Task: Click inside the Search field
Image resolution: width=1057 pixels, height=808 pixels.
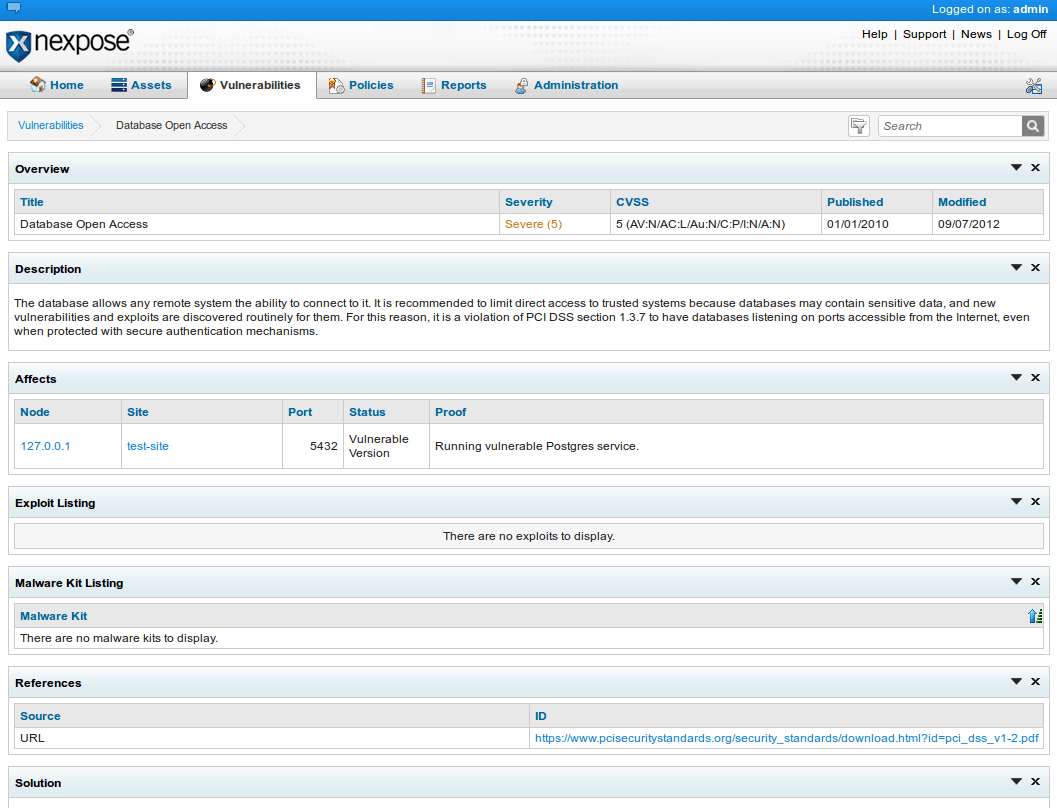Action: click(x=945, y=126)
